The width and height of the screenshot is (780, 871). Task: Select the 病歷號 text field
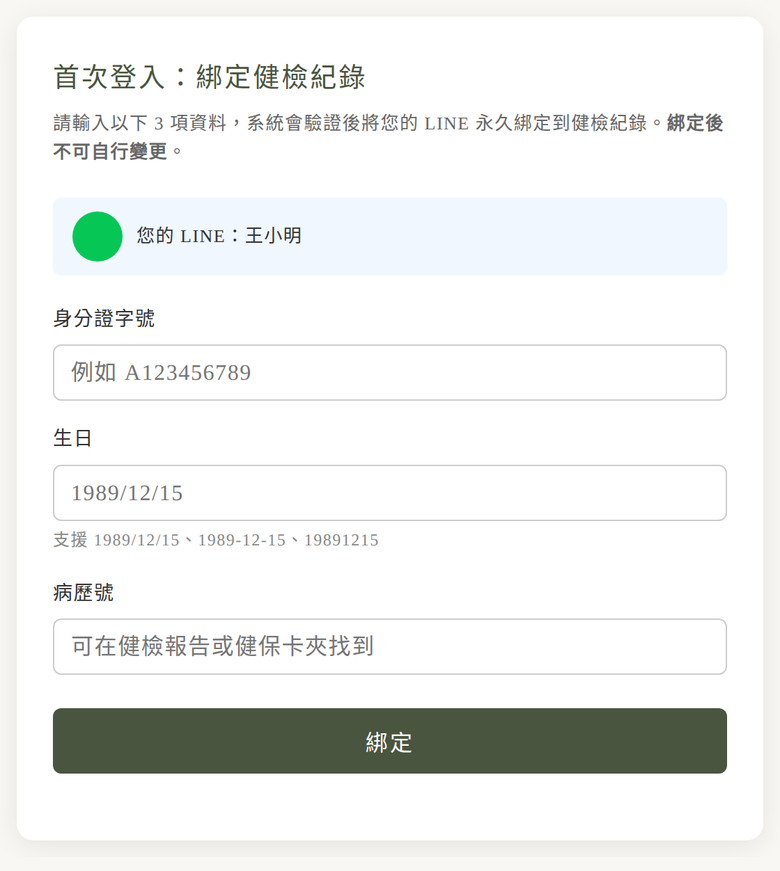pos(389,647)
